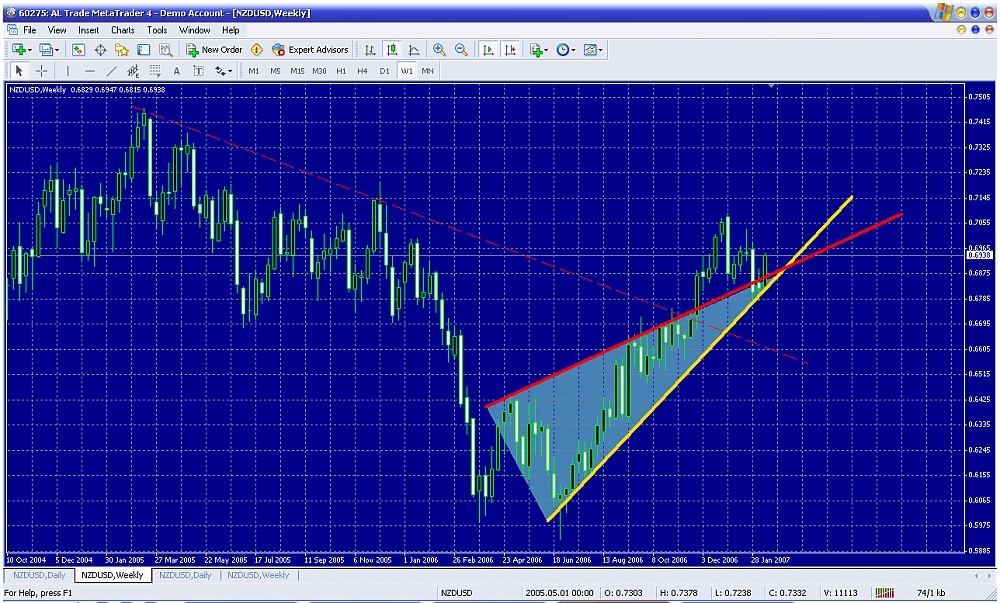Expand the periodicity clock dropdown
The height and width of the screenshot is (603, 1000).
pos(566,49)
